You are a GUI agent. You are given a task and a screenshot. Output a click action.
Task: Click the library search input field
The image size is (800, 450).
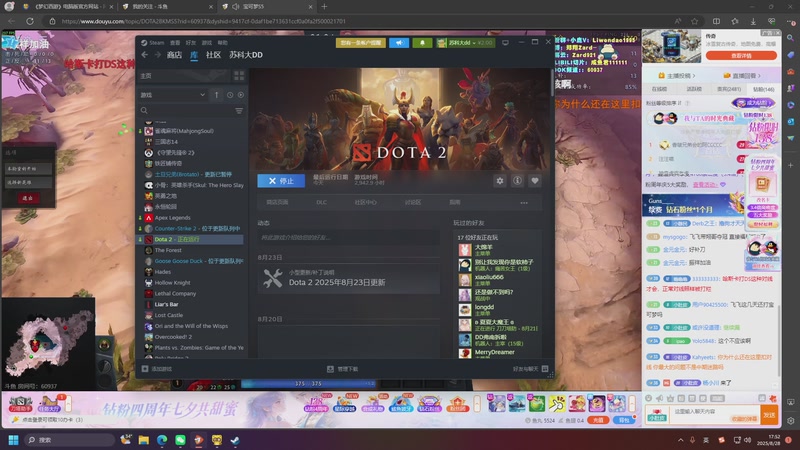[x=191, y=111]
